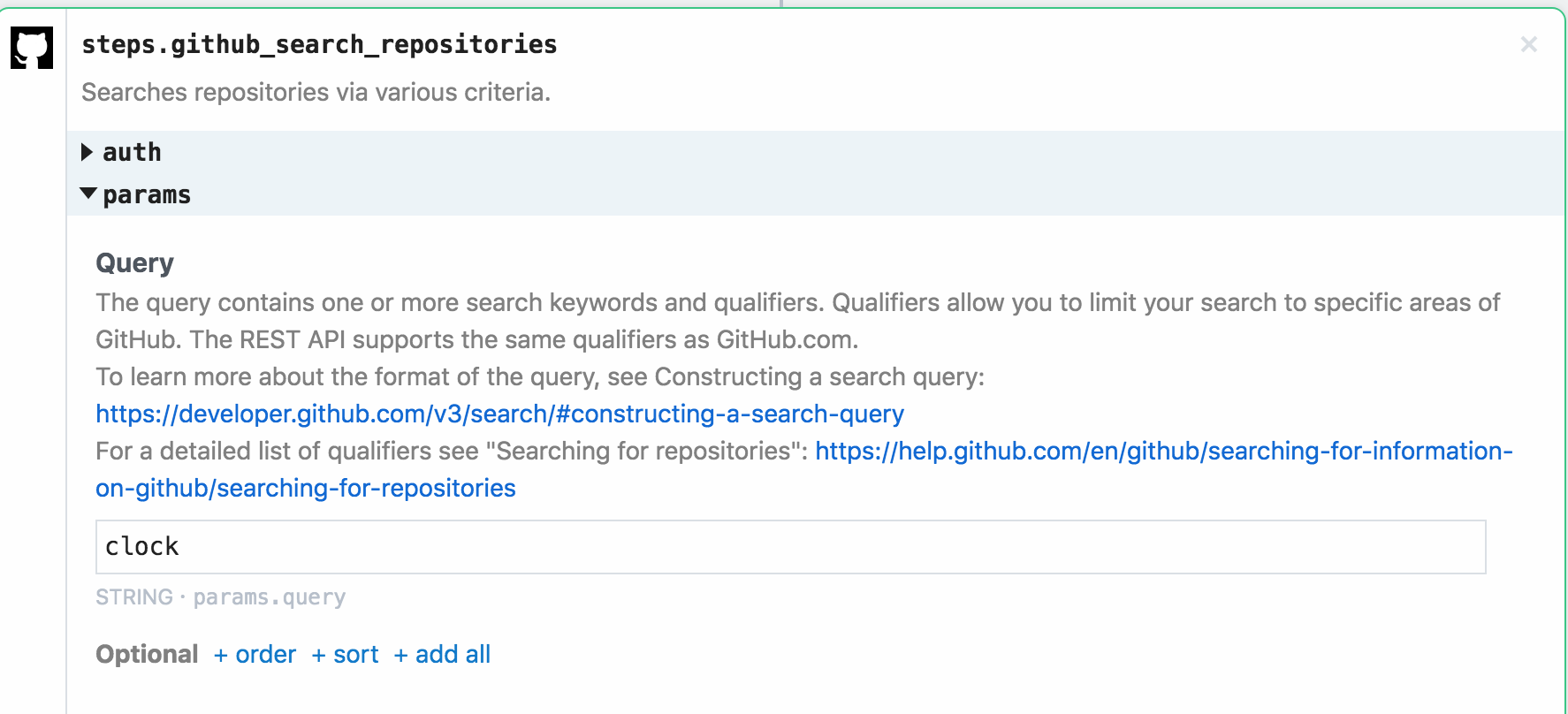Viewport: 1568px width, 714px height.
Task: Close the github_search_repositories step panel
Action: [x=1528, y=44]
